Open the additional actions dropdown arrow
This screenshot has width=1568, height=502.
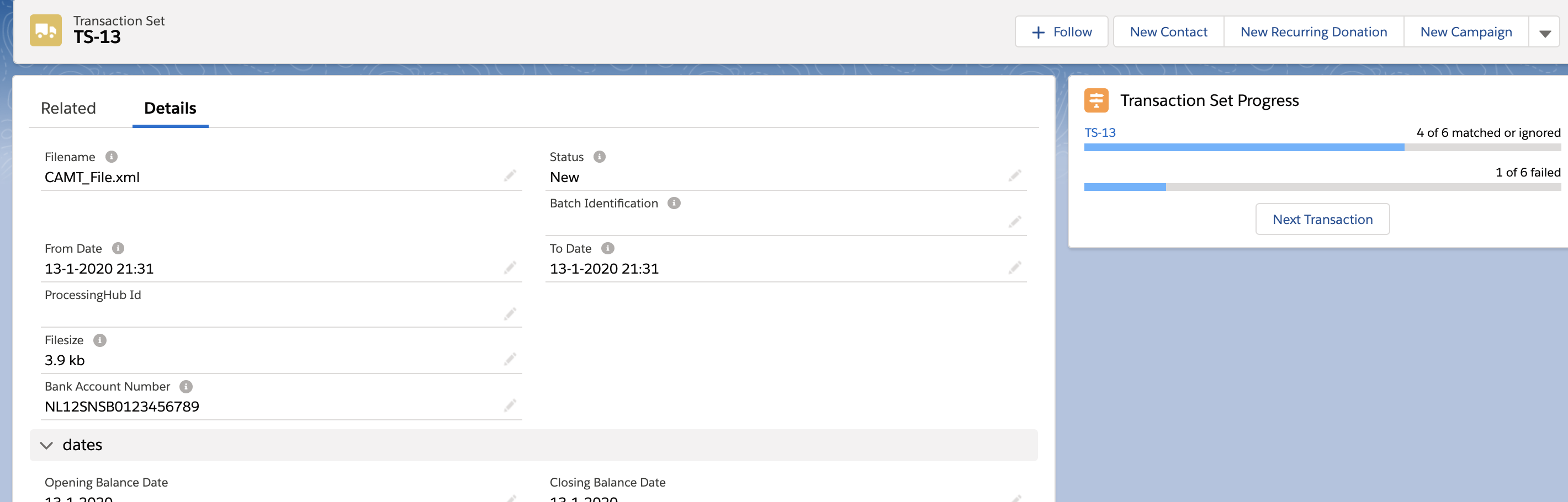[x=1545, y=31]
